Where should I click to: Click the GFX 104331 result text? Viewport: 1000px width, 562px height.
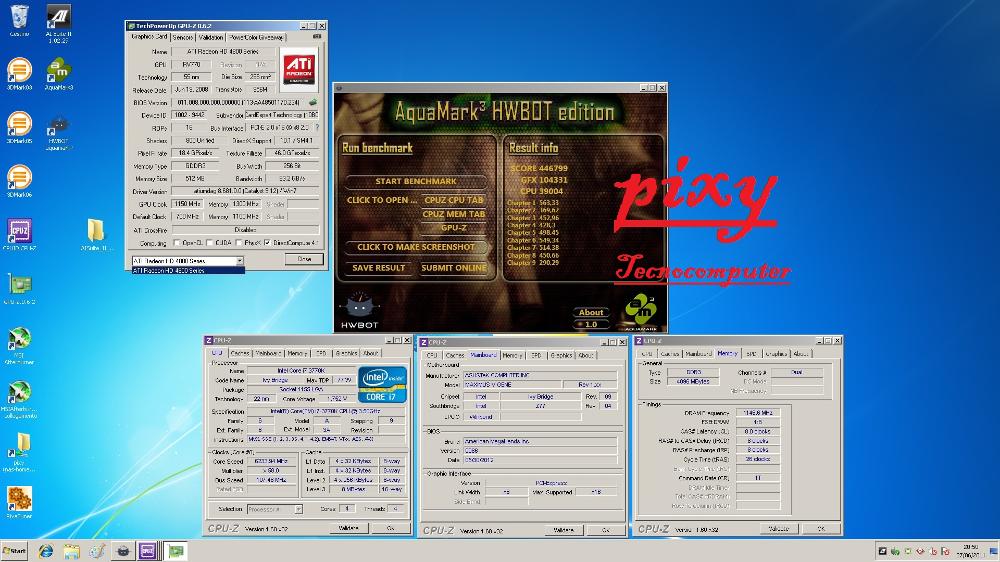(544, 180)
